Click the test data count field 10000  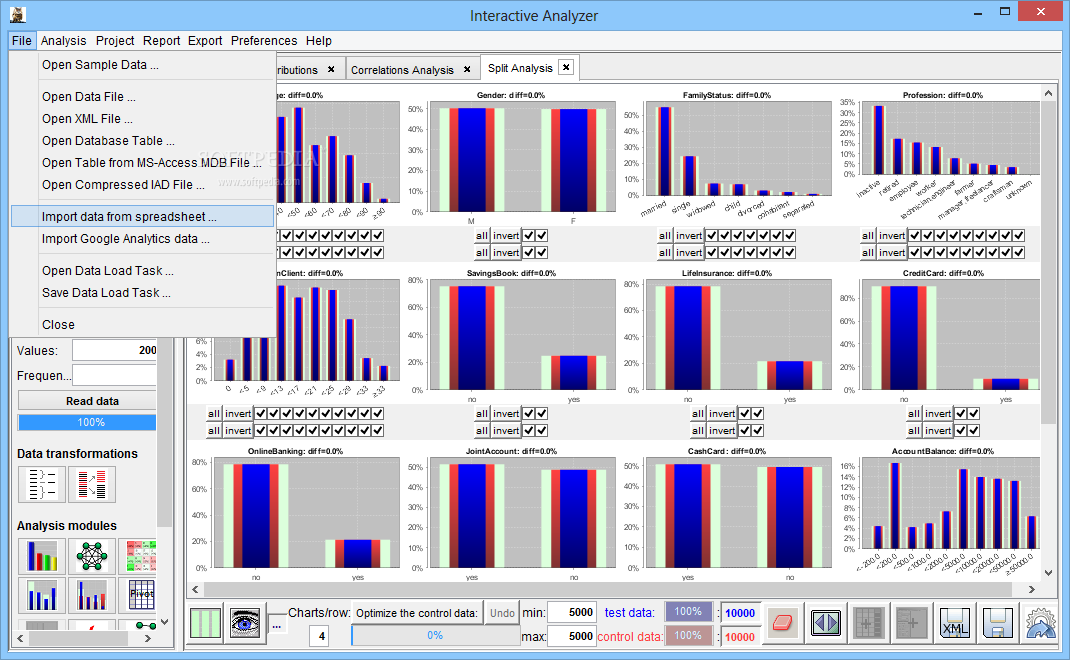click(739, 613)
